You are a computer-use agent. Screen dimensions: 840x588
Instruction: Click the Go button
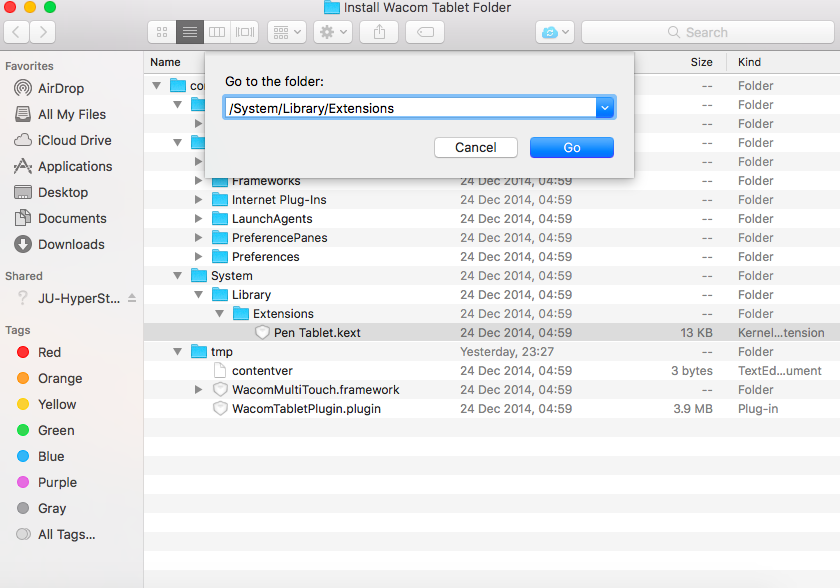[x=572, y=147]
